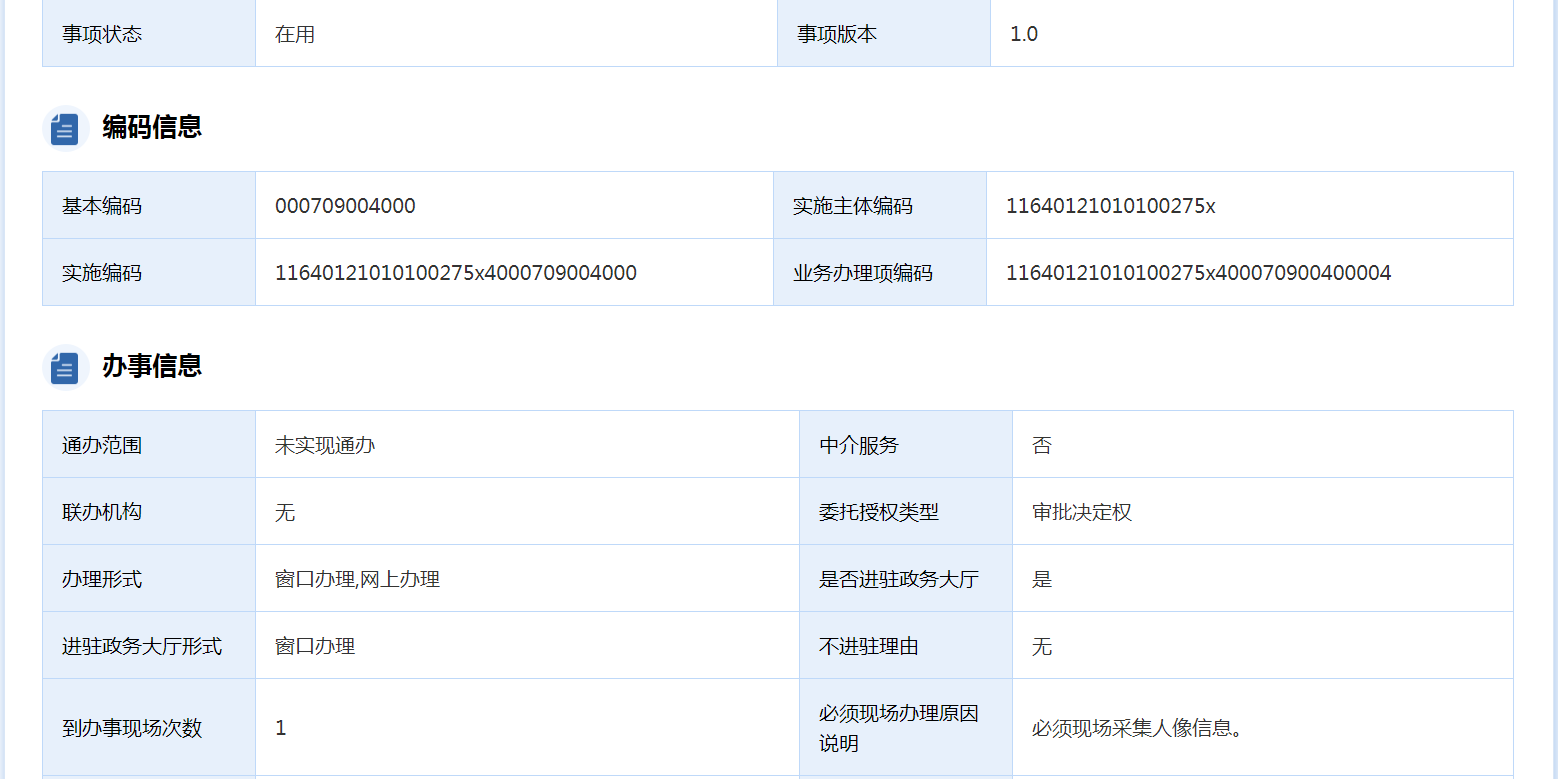Click the value 11640121010100275x
Image resolution: width=1558 pixels, height=779 pixels.
click(x=1111, y=206)
